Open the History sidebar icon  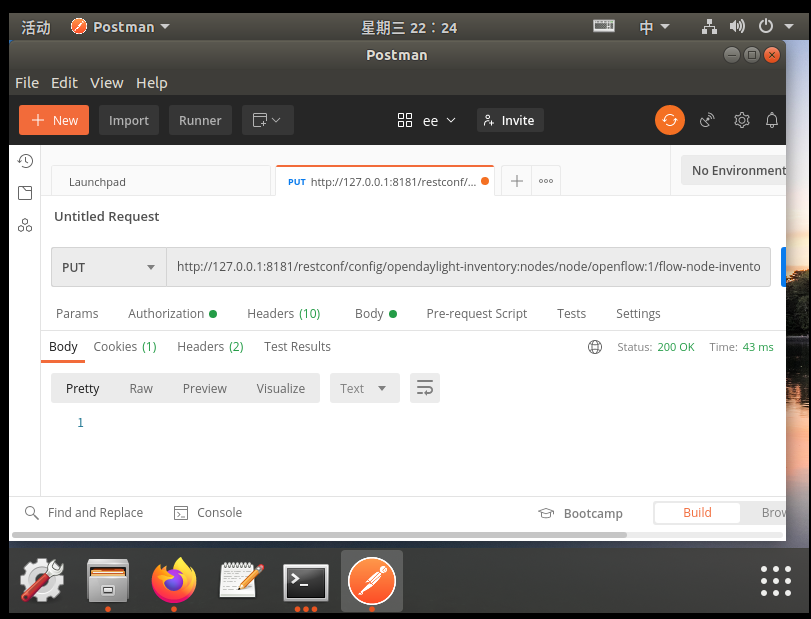coord(25,161)
